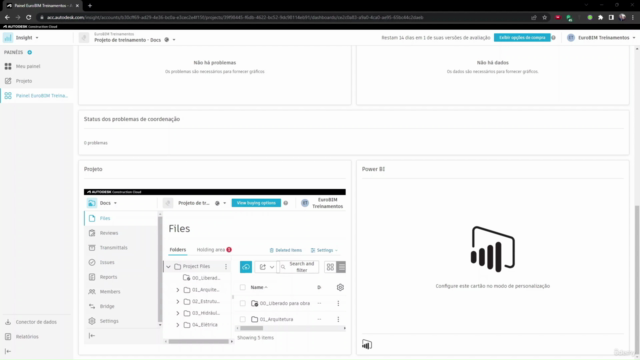Open the embedded Docs module dropdown

(115, 203)
